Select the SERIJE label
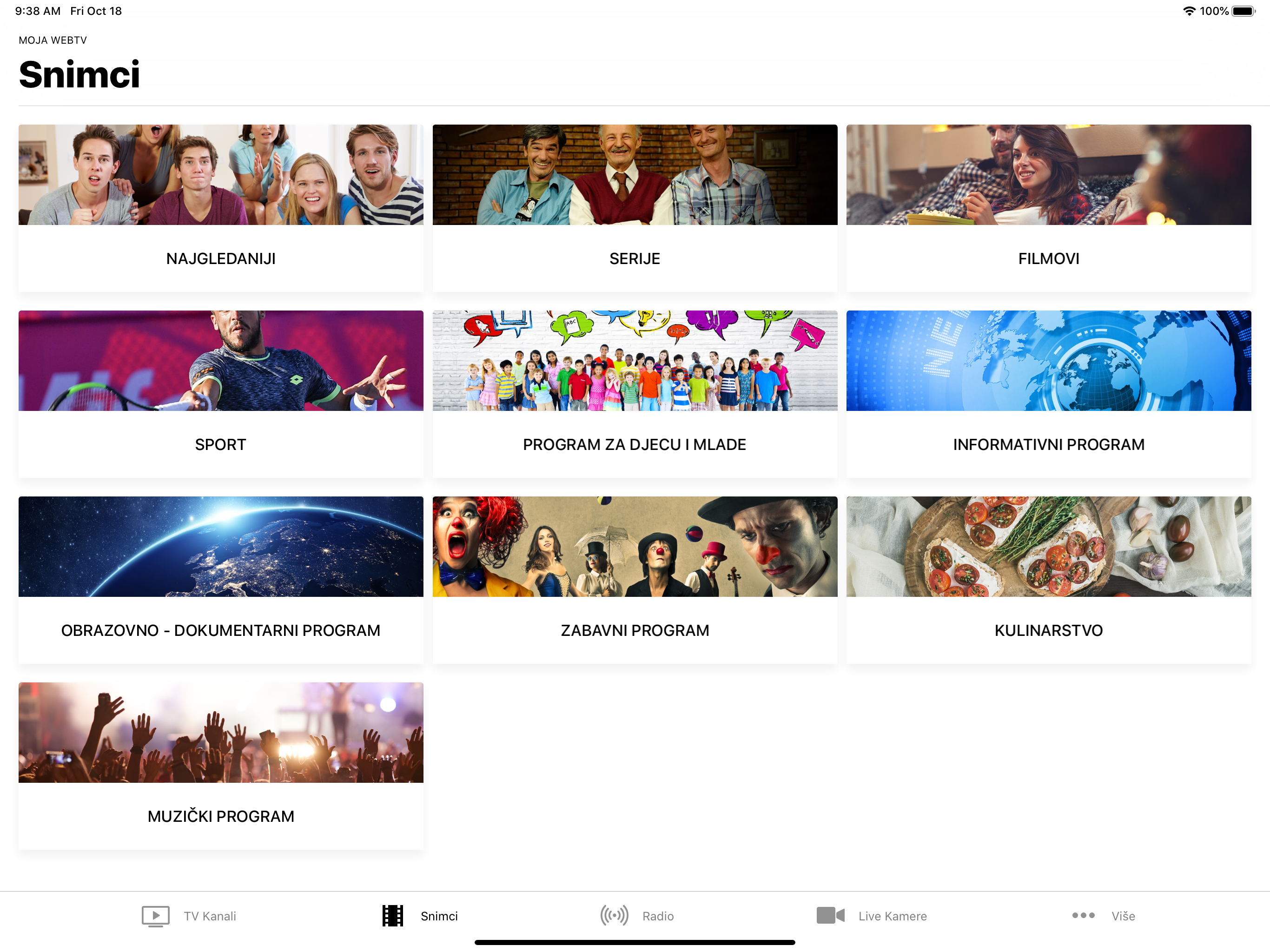Screen dimensions: 1270x952 pos(635,259)
